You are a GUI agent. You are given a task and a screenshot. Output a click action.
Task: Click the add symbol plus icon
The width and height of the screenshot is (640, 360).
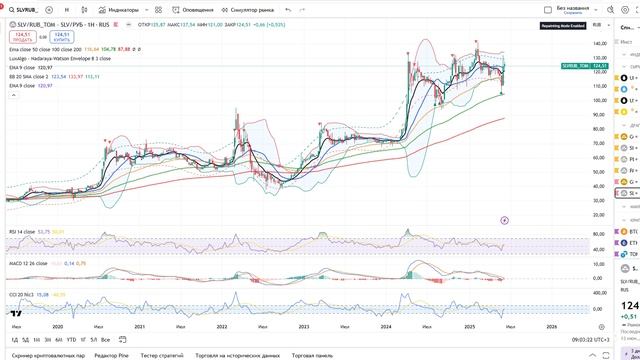[49, 10]
